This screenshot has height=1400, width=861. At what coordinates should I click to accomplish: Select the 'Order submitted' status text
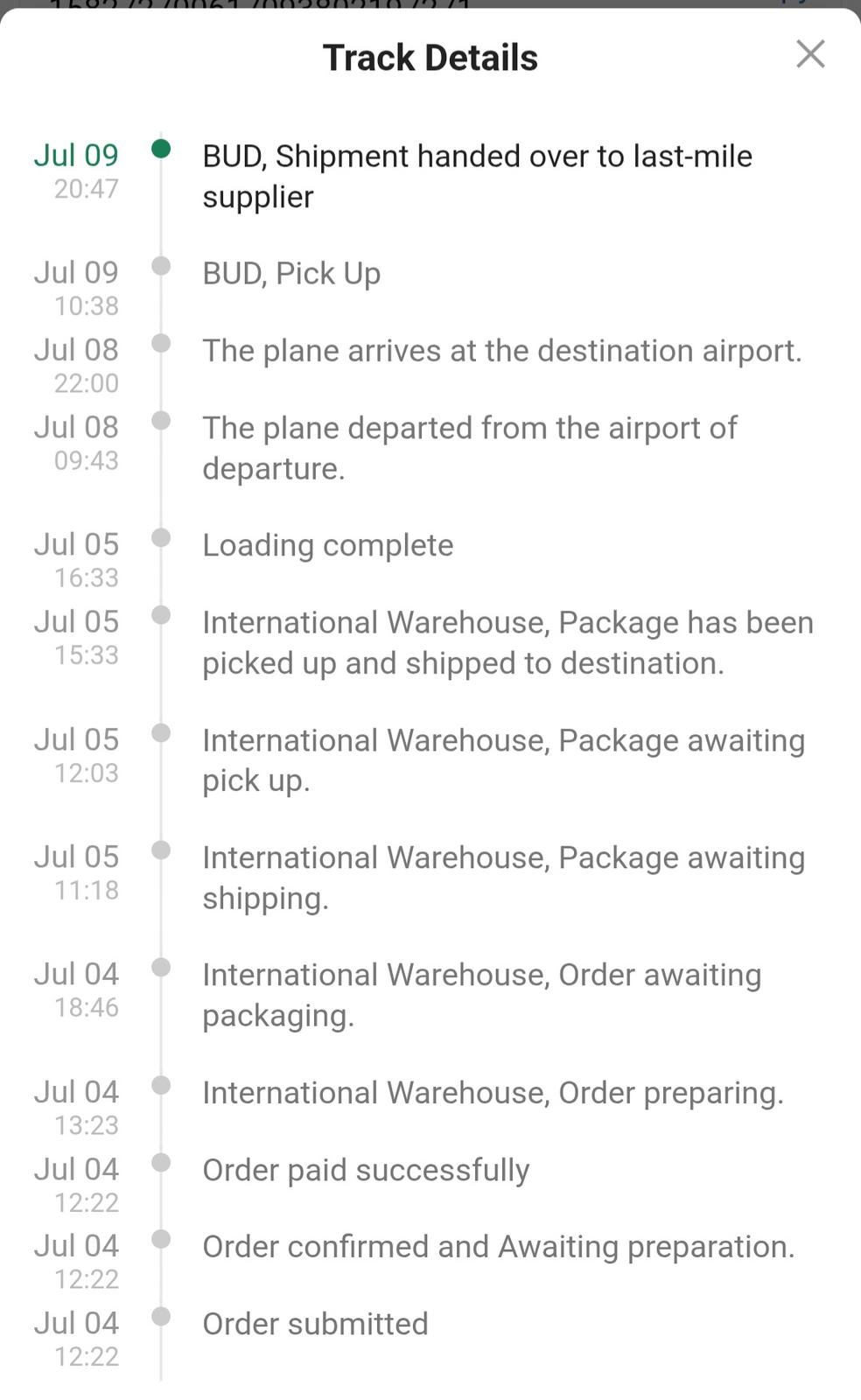click(315, 1324)
